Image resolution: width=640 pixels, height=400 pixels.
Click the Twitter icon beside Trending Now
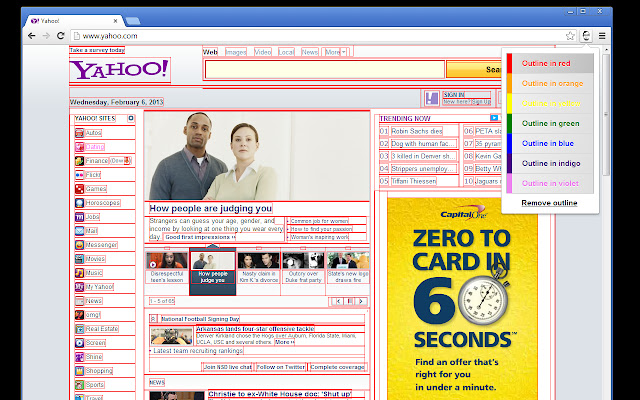click(494, 118)
